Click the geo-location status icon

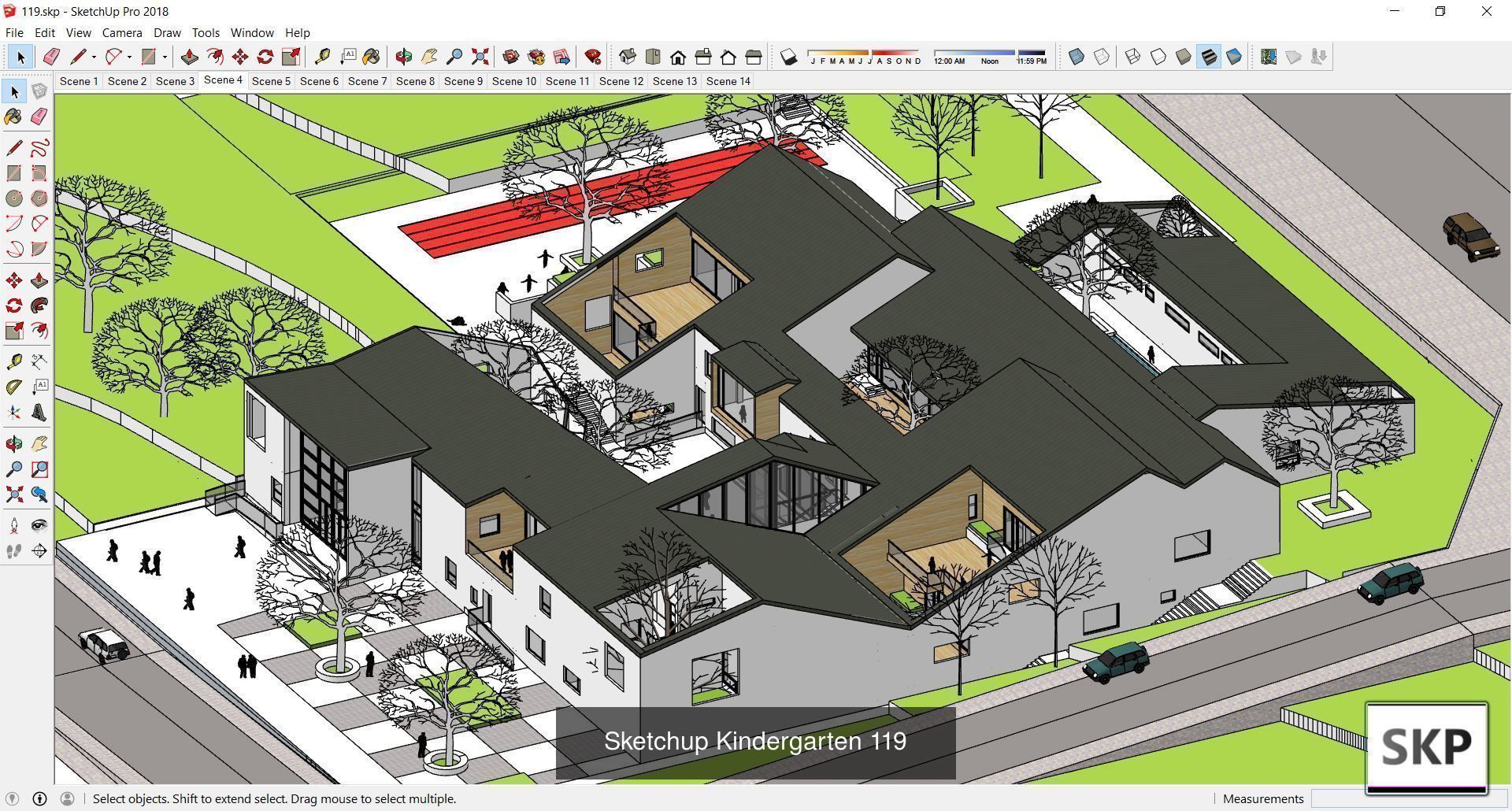(13, 798)
